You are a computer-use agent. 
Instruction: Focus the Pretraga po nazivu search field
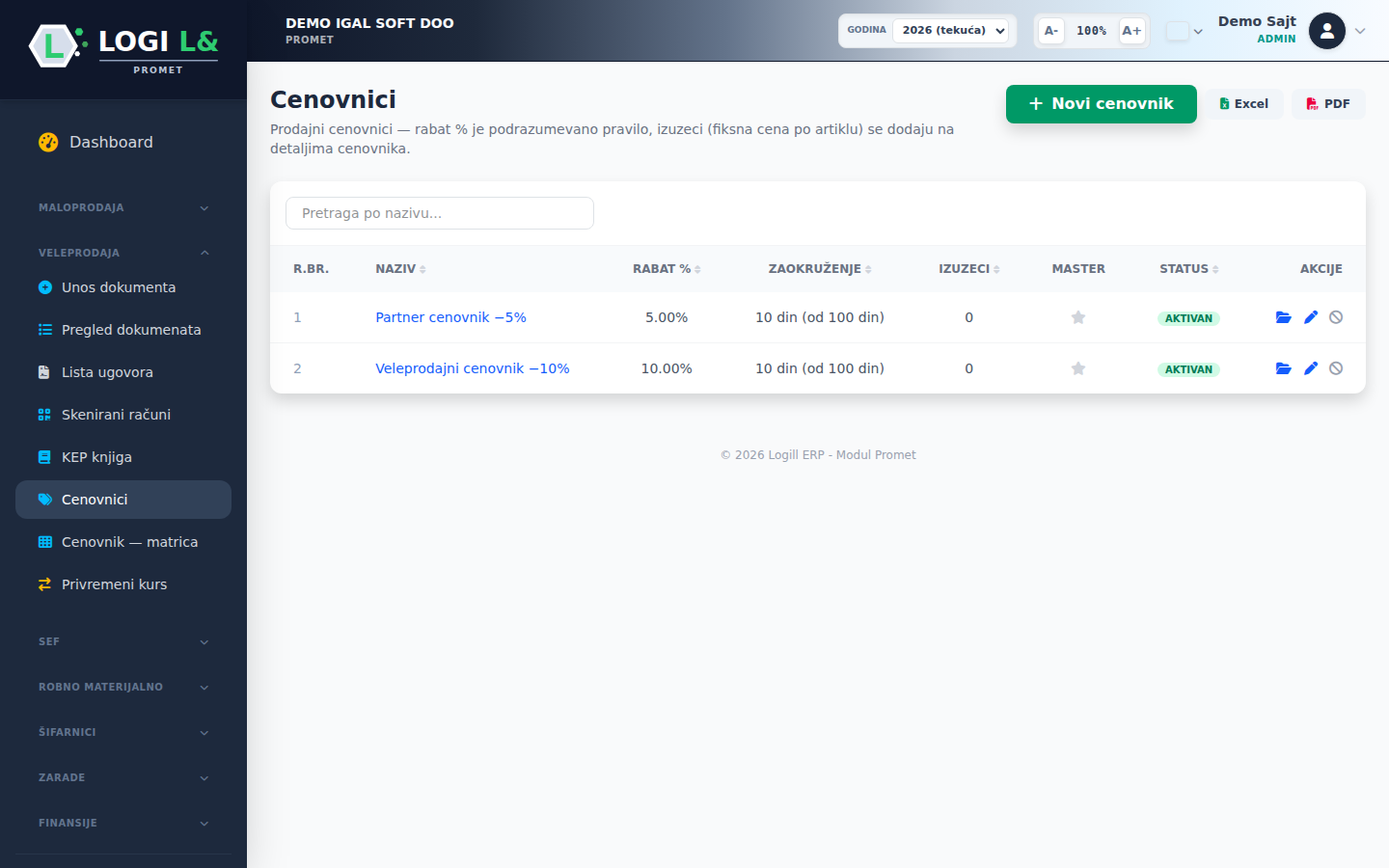[440, 213]
